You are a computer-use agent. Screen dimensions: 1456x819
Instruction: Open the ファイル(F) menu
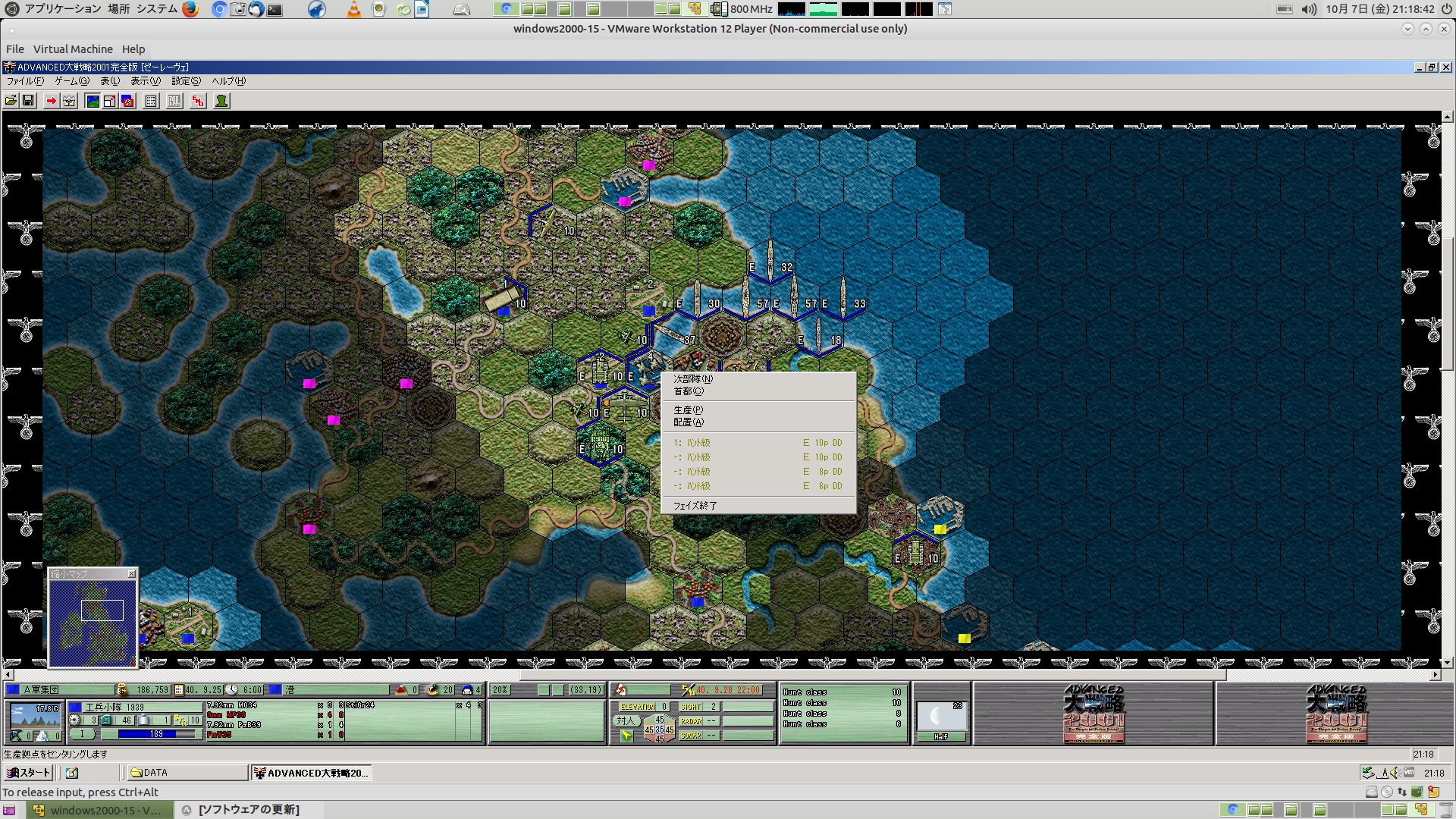tap(25, 81)
